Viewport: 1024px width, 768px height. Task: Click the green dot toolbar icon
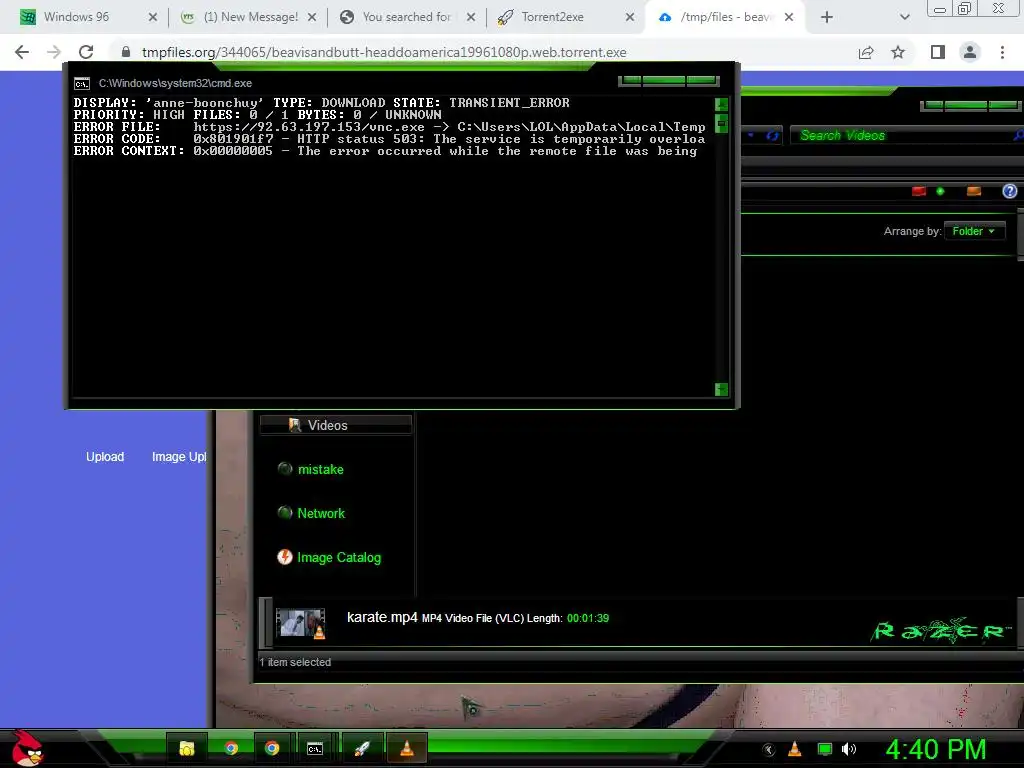tap(940, 191)
